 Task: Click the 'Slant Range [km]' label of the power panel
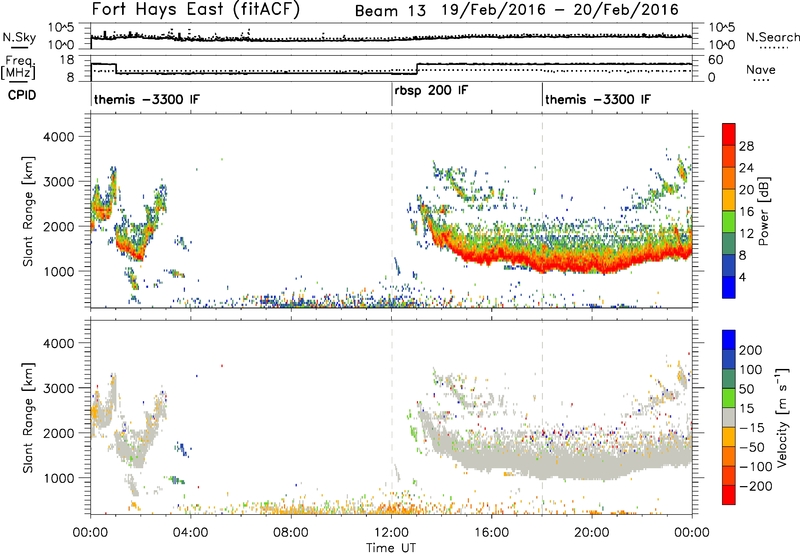click(28, 211)
